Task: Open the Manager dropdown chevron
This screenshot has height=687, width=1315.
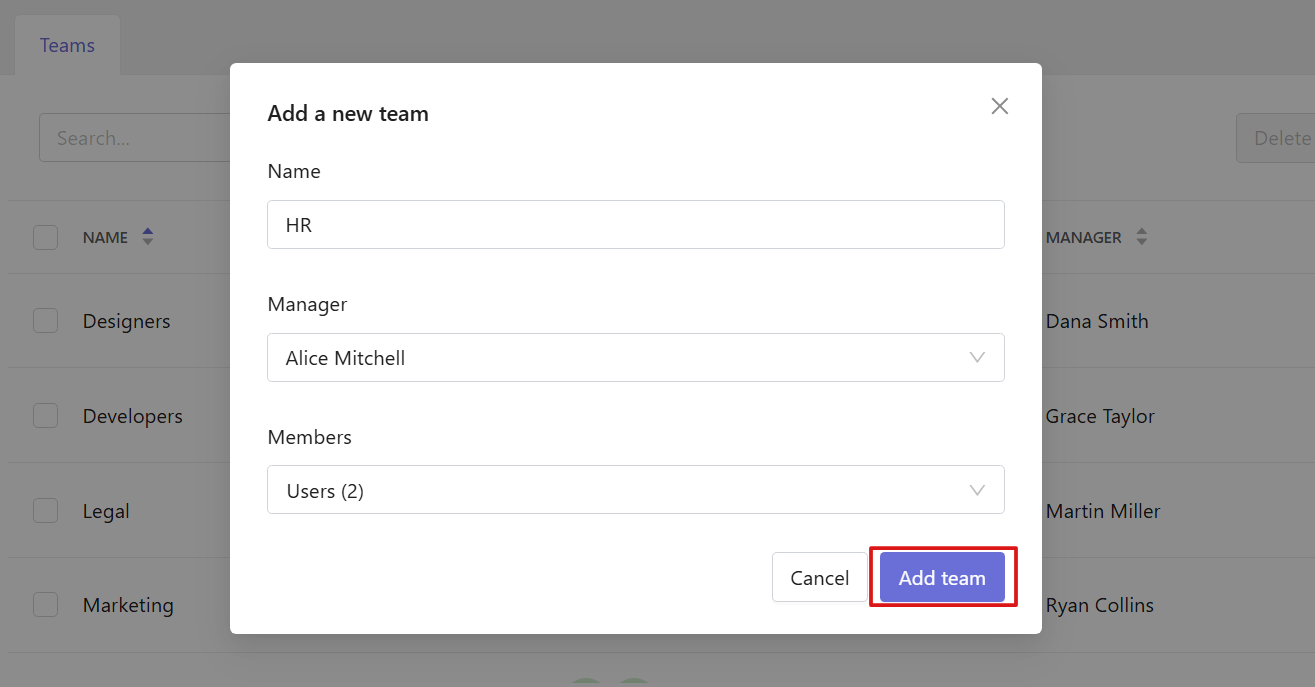Action: point(977,357)
